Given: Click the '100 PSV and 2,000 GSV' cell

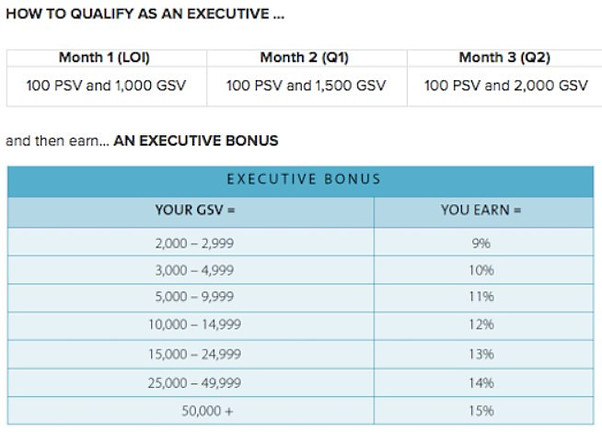Looking at the screenshot, I should [x=504, y=86].
